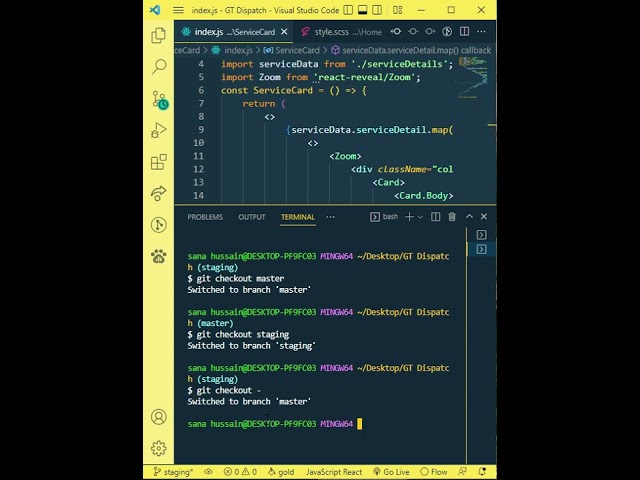Start server with Go Live
Image resolution: width=640 pixels, height=480 pixels.
coord(391,472)
